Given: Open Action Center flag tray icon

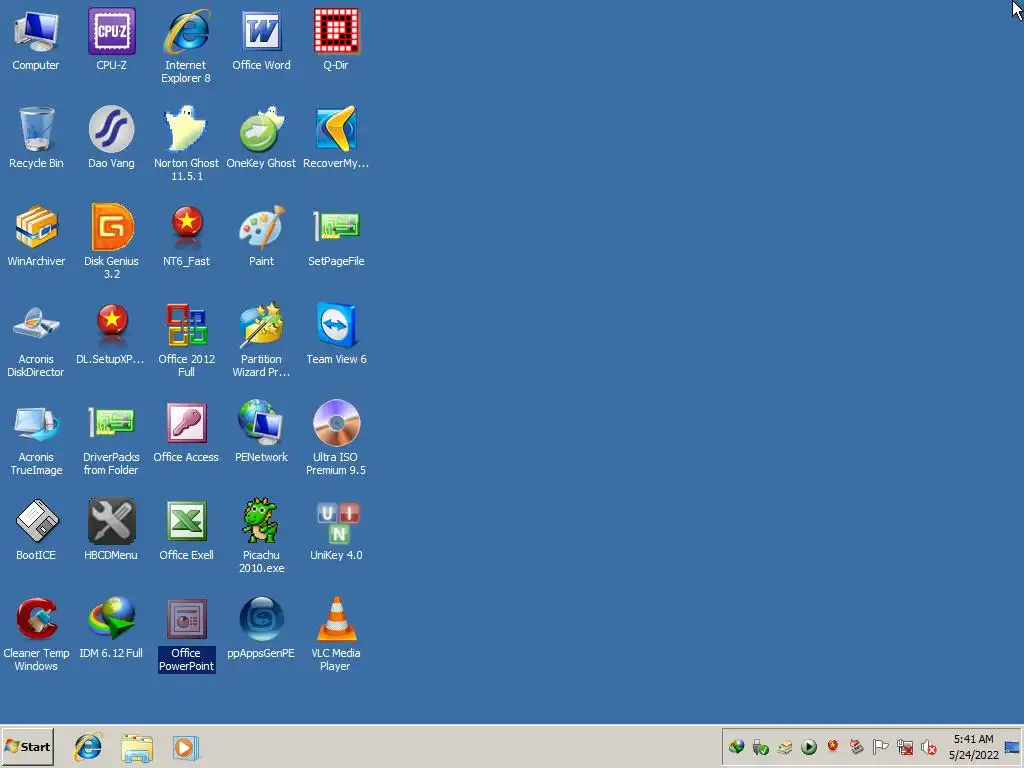Looking at the screenshot, I should 880,746.
